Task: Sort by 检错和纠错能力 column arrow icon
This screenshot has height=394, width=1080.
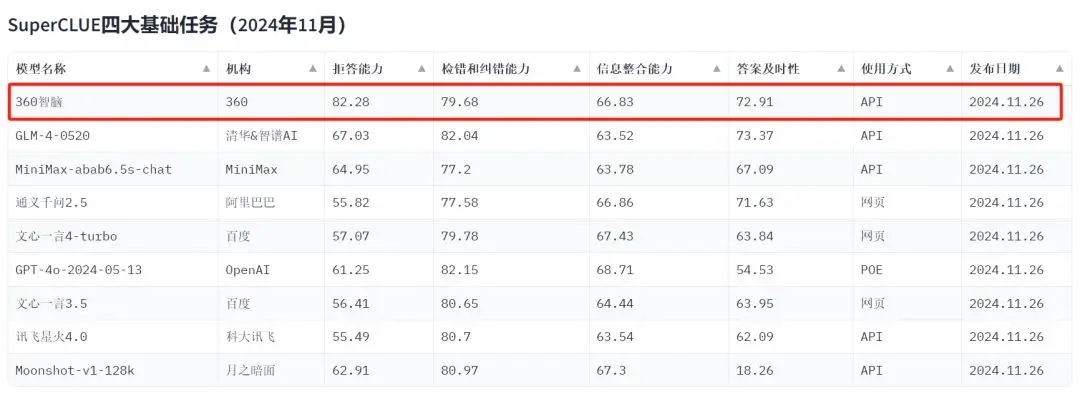Action: click(577, 69)
